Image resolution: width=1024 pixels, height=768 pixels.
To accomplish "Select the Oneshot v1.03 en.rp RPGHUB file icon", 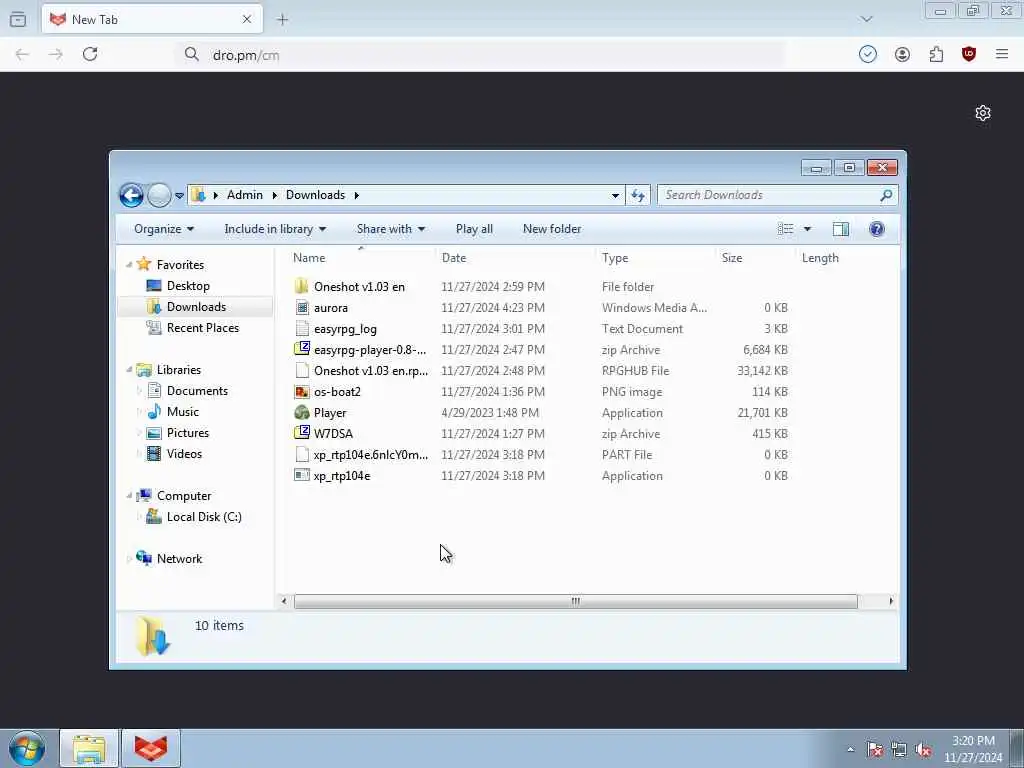I will pyautogui.click(x=302, y=370).
